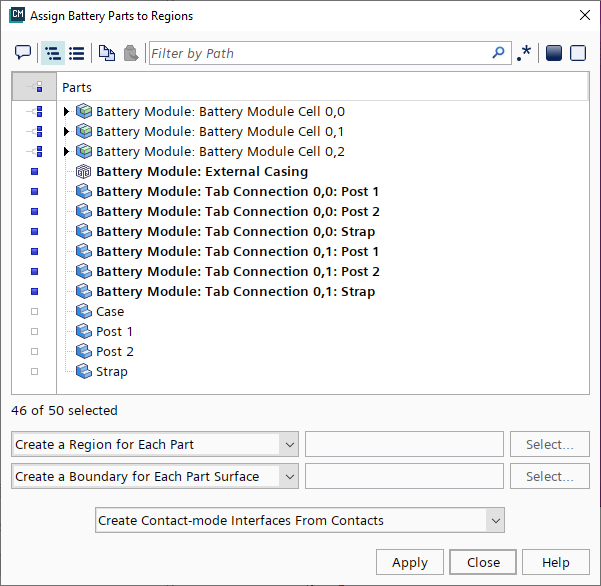
Task: Click the Filter by Path input field
Action: coord(320,53)
